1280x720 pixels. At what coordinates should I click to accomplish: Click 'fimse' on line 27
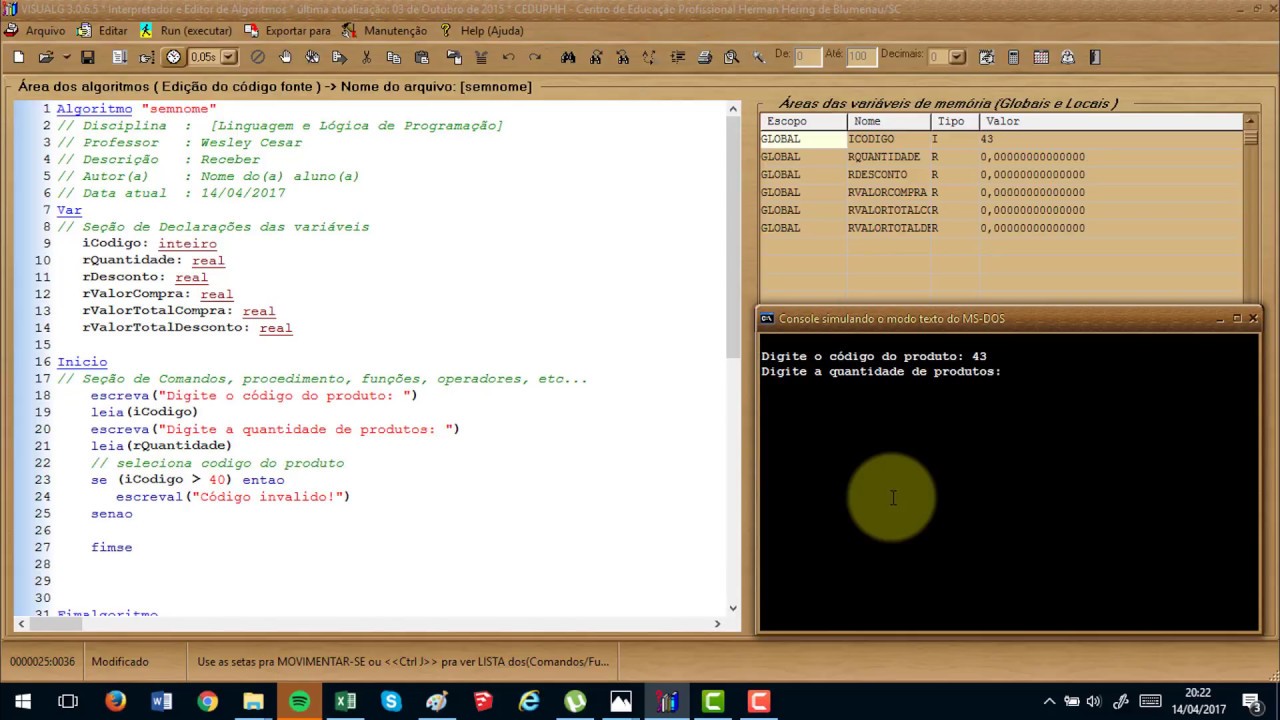point(111,547)
